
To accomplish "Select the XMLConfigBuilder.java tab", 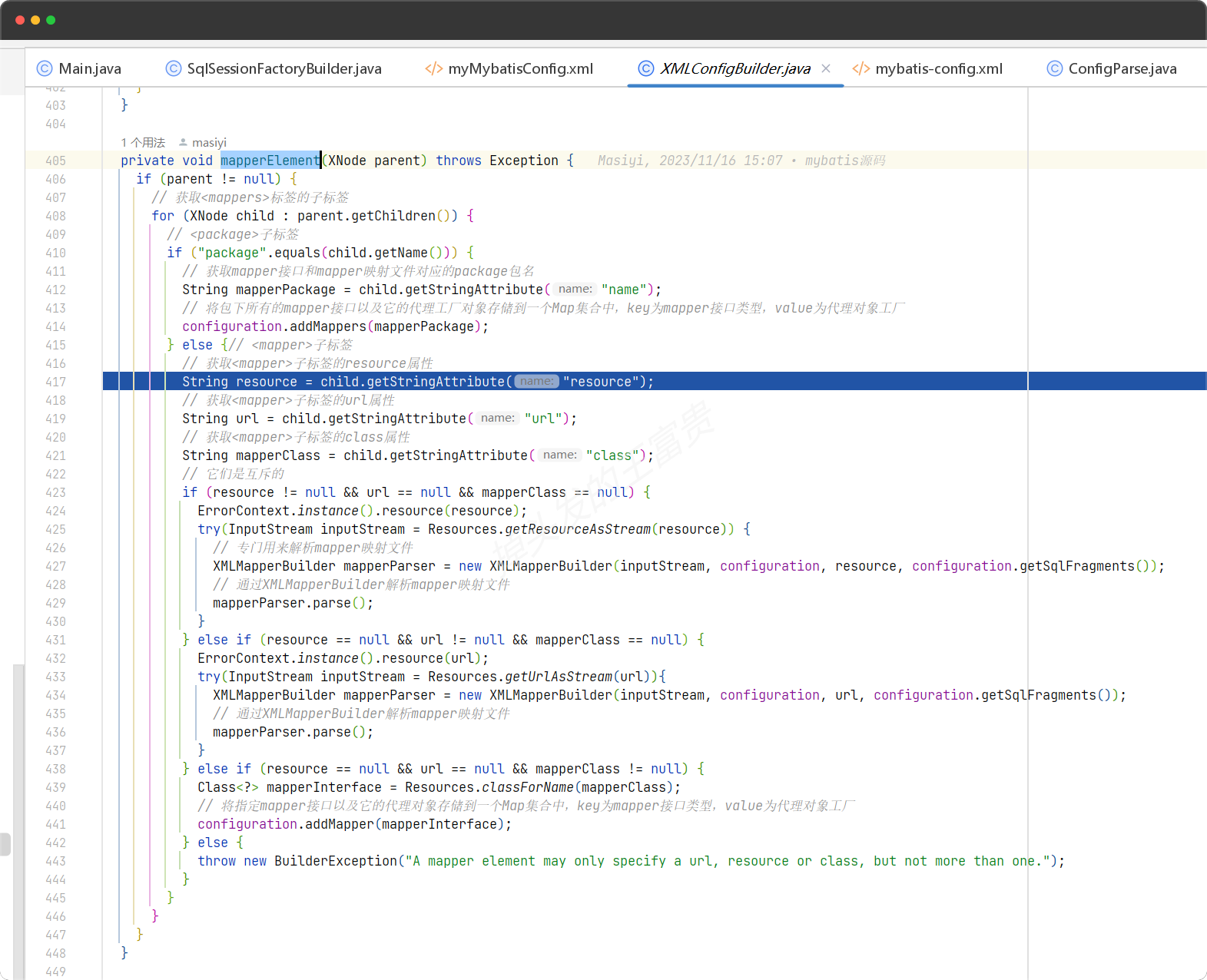I will (735, 68).
